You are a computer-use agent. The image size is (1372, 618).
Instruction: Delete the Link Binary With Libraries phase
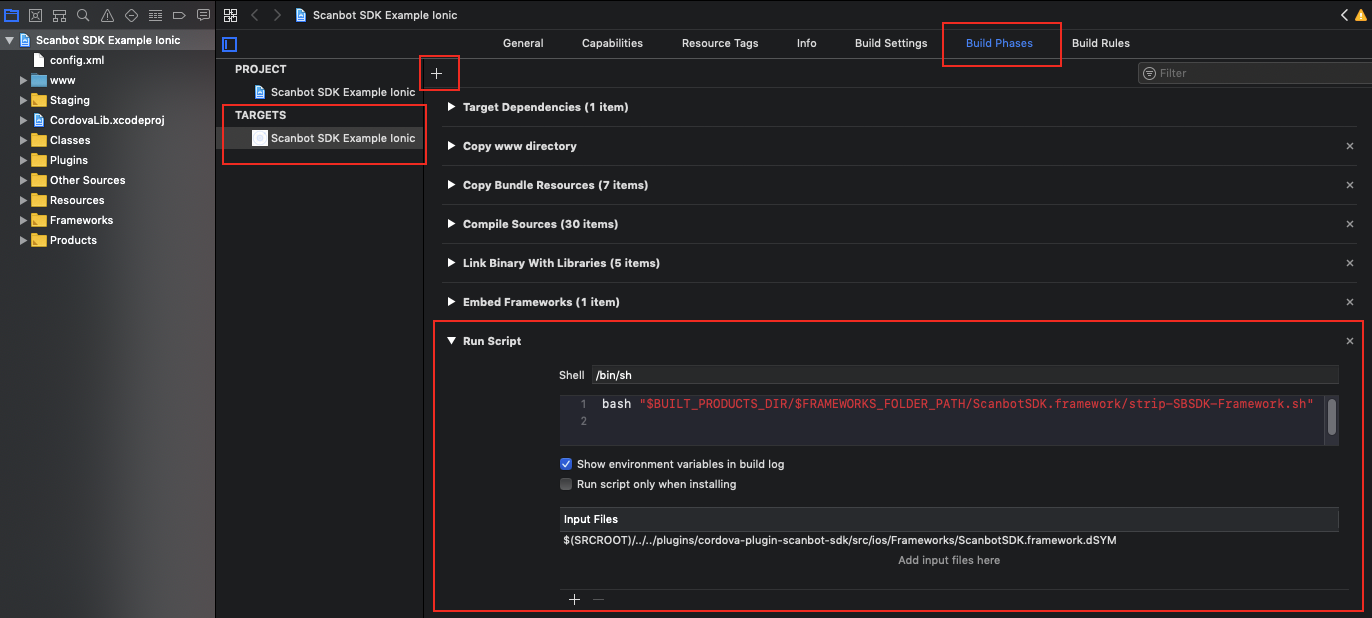pyautogui.click(x=1350, y=263)
